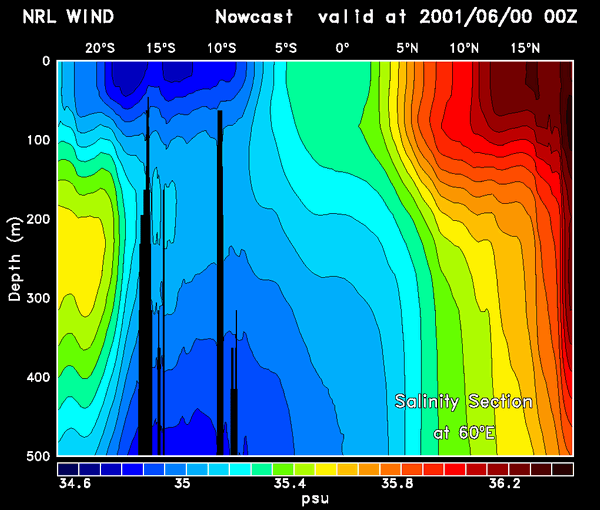The width and height of the screenshot is (600, 510).
Task: Select the "20°S" latitude label
Action: (x=100, y=48)
